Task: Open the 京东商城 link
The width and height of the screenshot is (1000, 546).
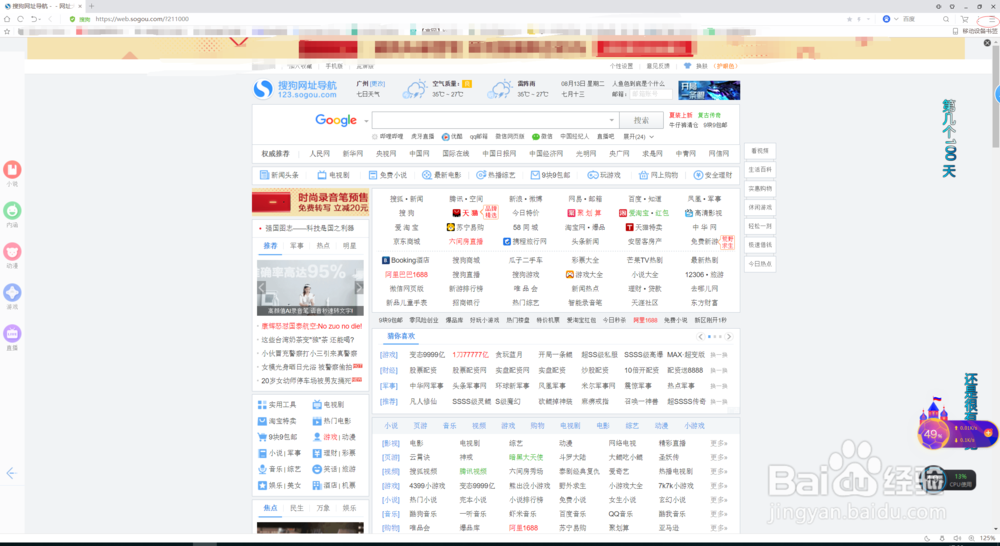Action: (407, 242)
